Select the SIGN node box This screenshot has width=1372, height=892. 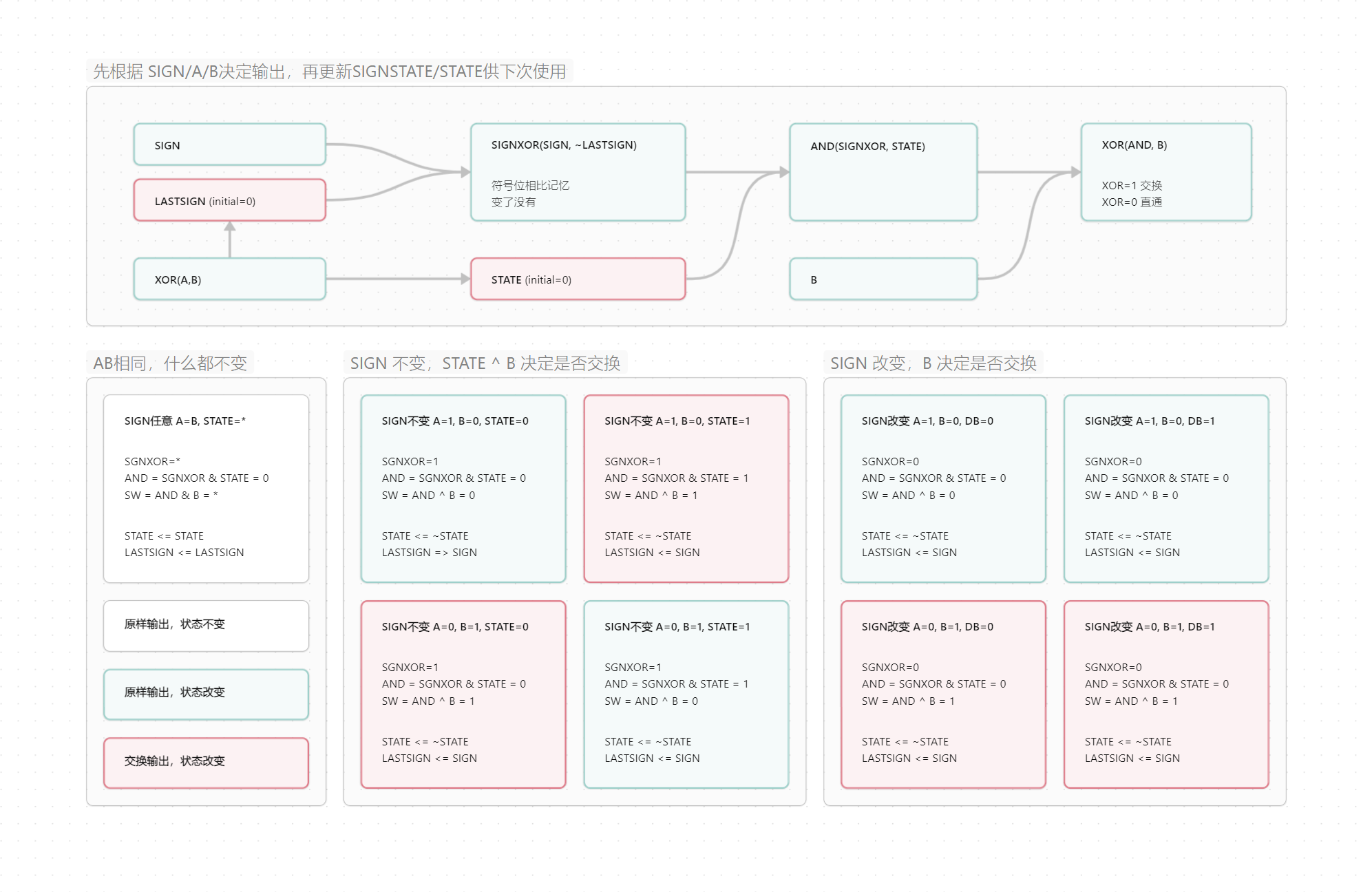click(229, 145)
